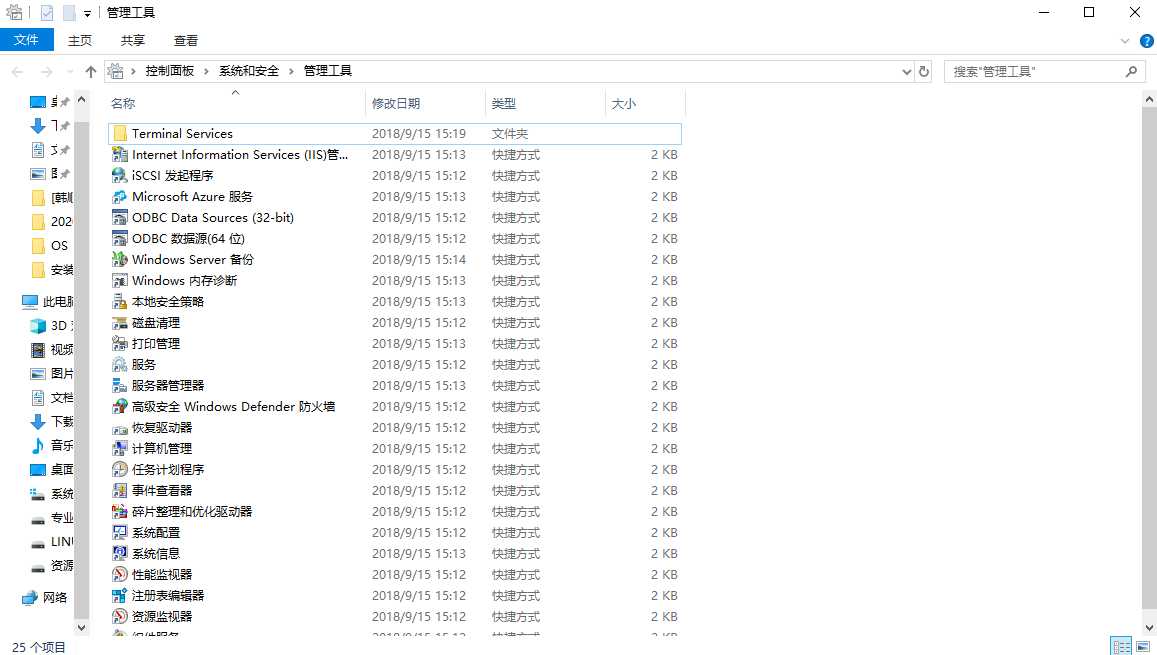Select the 打印管理 icon
The width and height of the screenshot is (1157, 655).
tap(120, 344)
